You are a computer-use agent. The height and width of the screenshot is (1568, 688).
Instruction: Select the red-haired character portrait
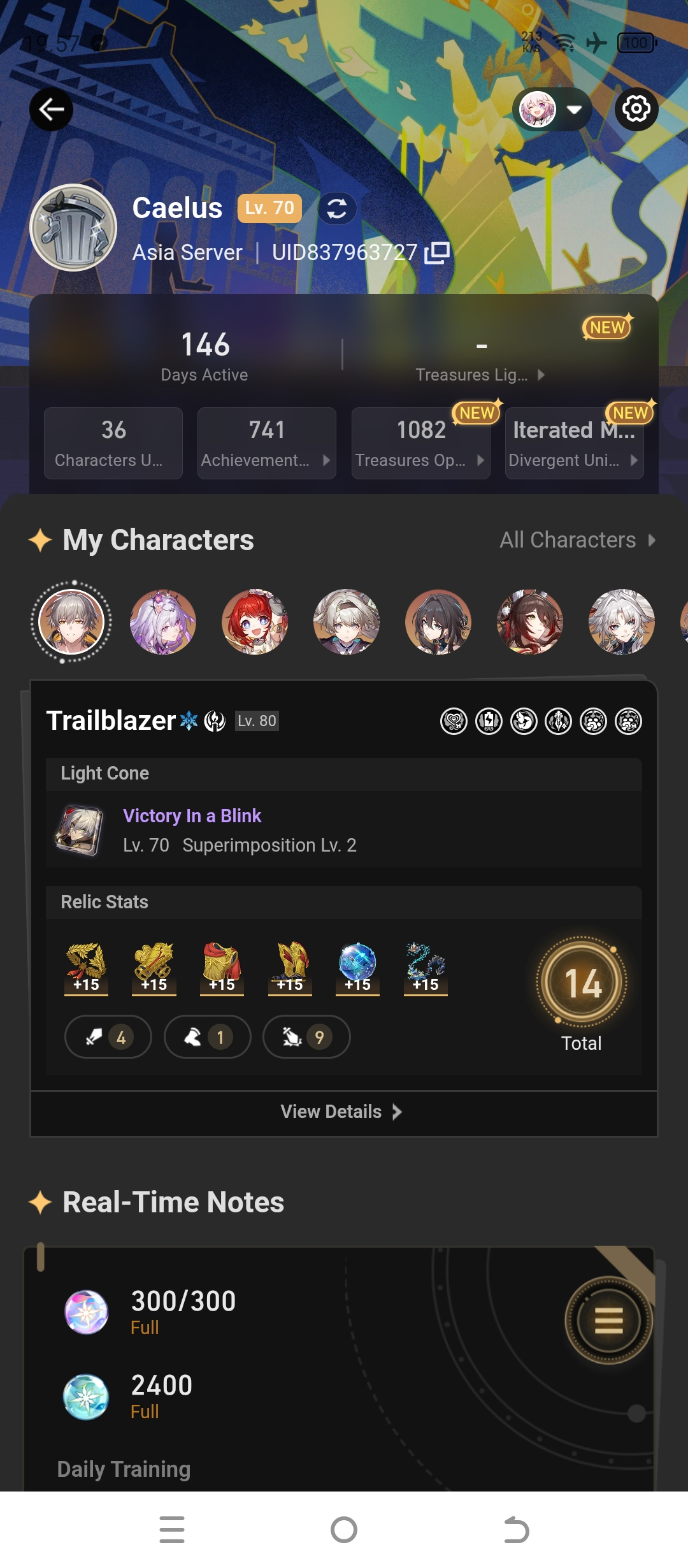255,621
